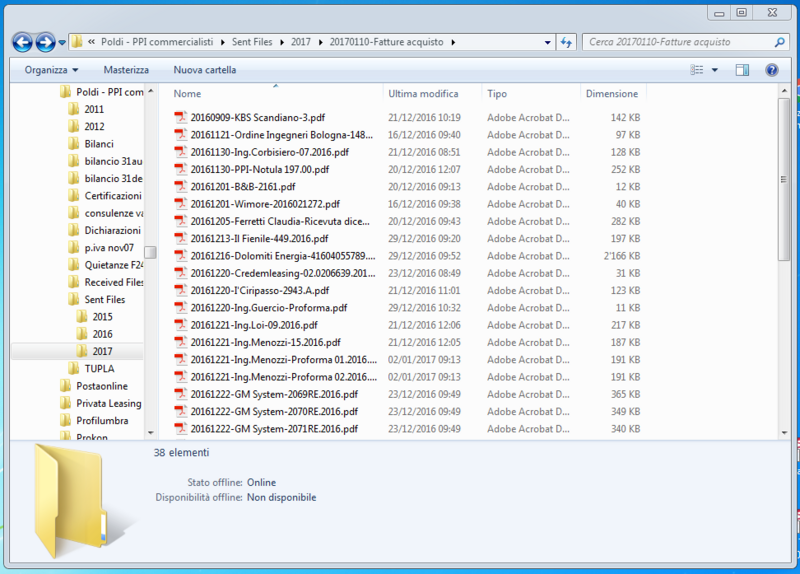Click PDF icon of 20161205-Ferretti Claudia file

180,221
